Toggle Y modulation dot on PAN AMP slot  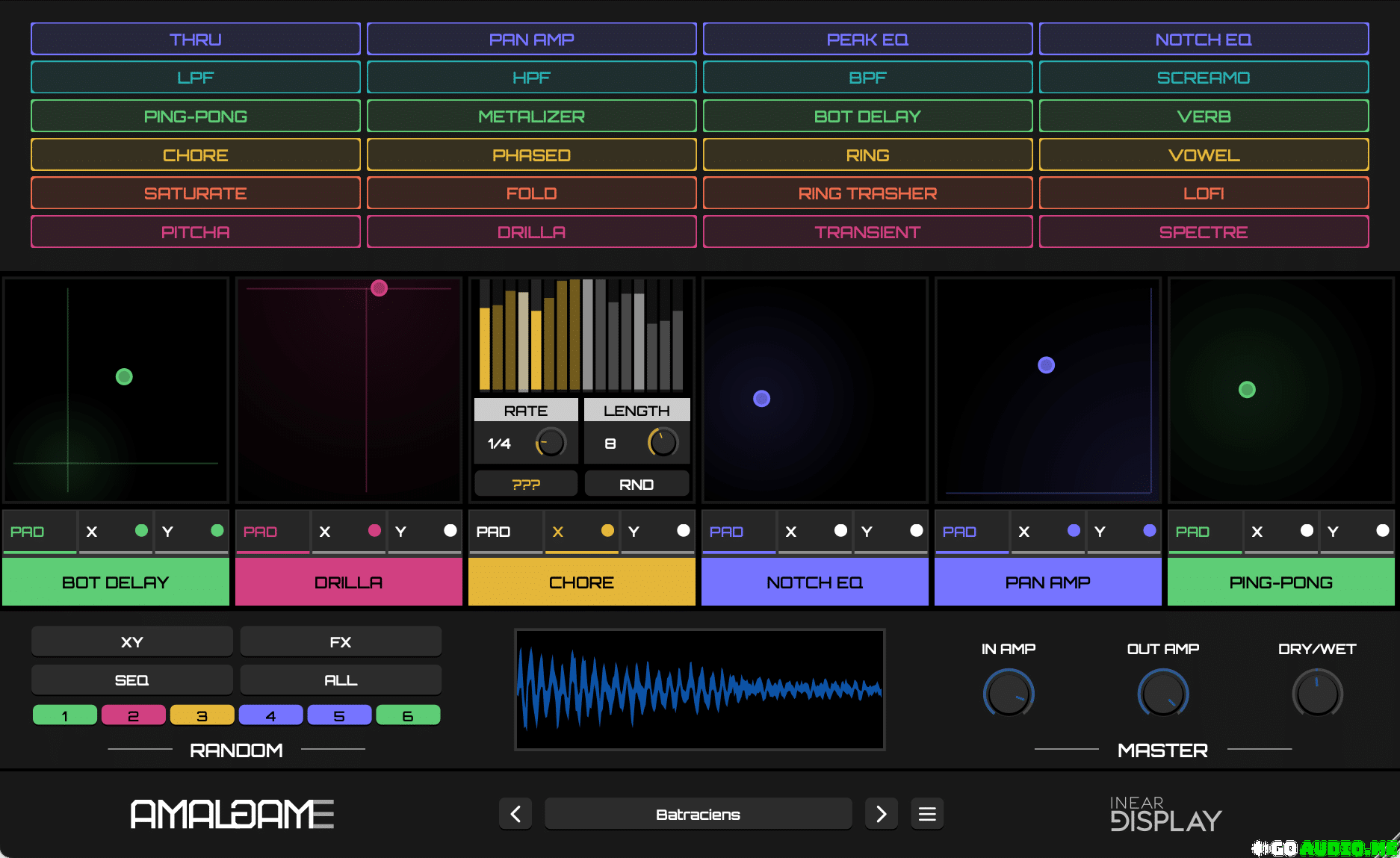pyautogui.click(x=1150, y=530)
